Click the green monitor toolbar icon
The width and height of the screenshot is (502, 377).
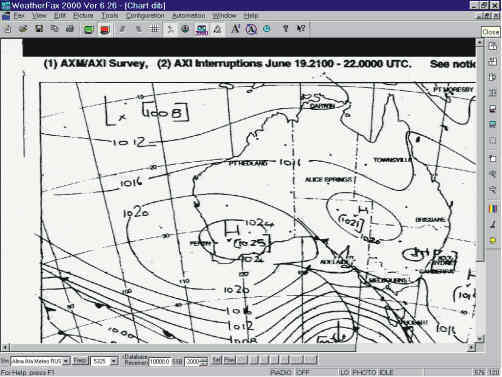(x=89, y=29)
